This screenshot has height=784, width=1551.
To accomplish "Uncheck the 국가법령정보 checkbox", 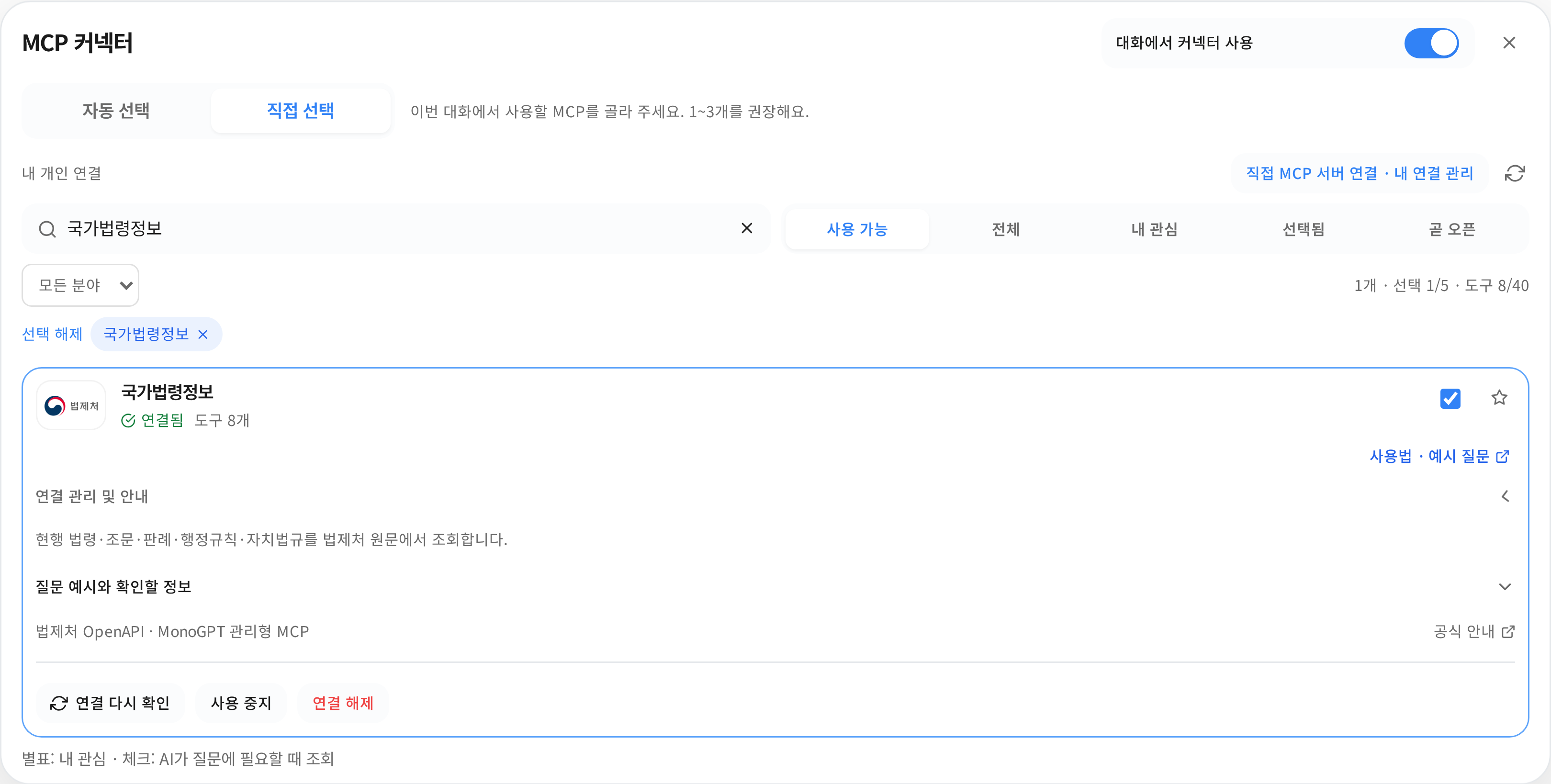I will tap(1450, 398).
